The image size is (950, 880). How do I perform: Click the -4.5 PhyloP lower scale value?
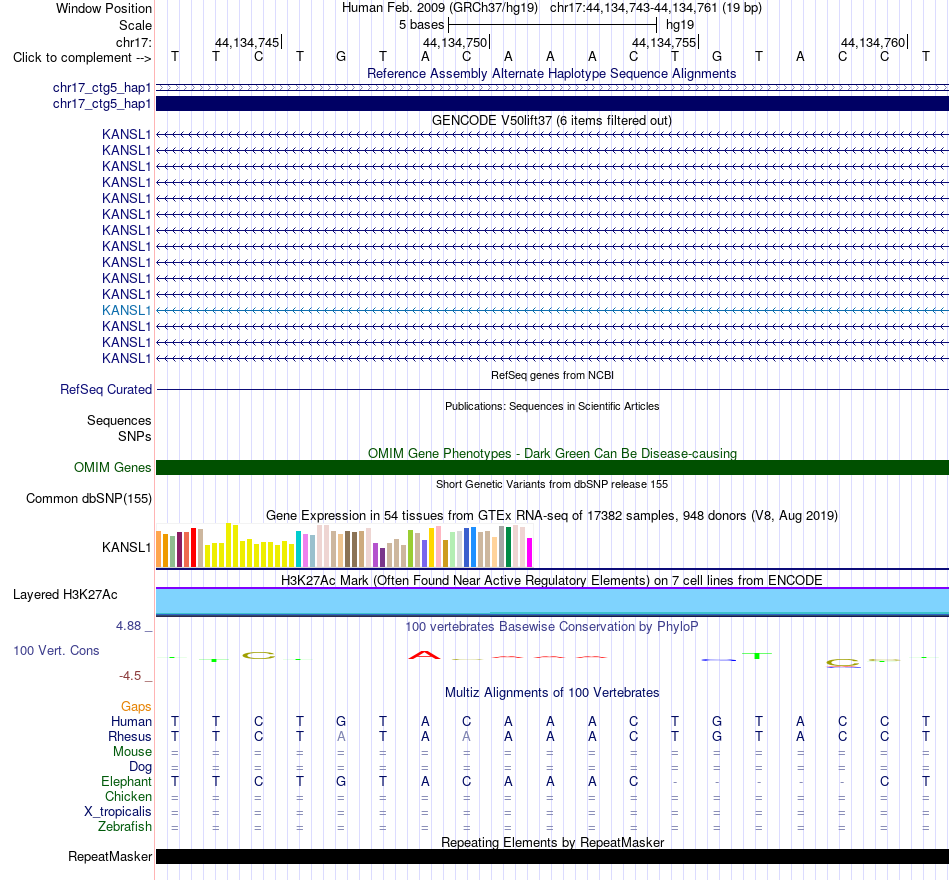[x=130, y=675]
